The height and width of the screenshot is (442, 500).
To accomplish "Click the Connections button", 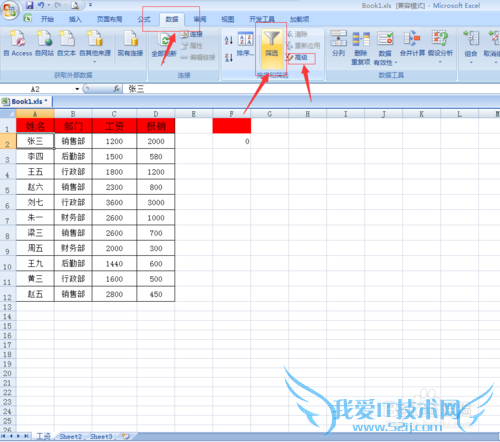I will click(192, 34).
